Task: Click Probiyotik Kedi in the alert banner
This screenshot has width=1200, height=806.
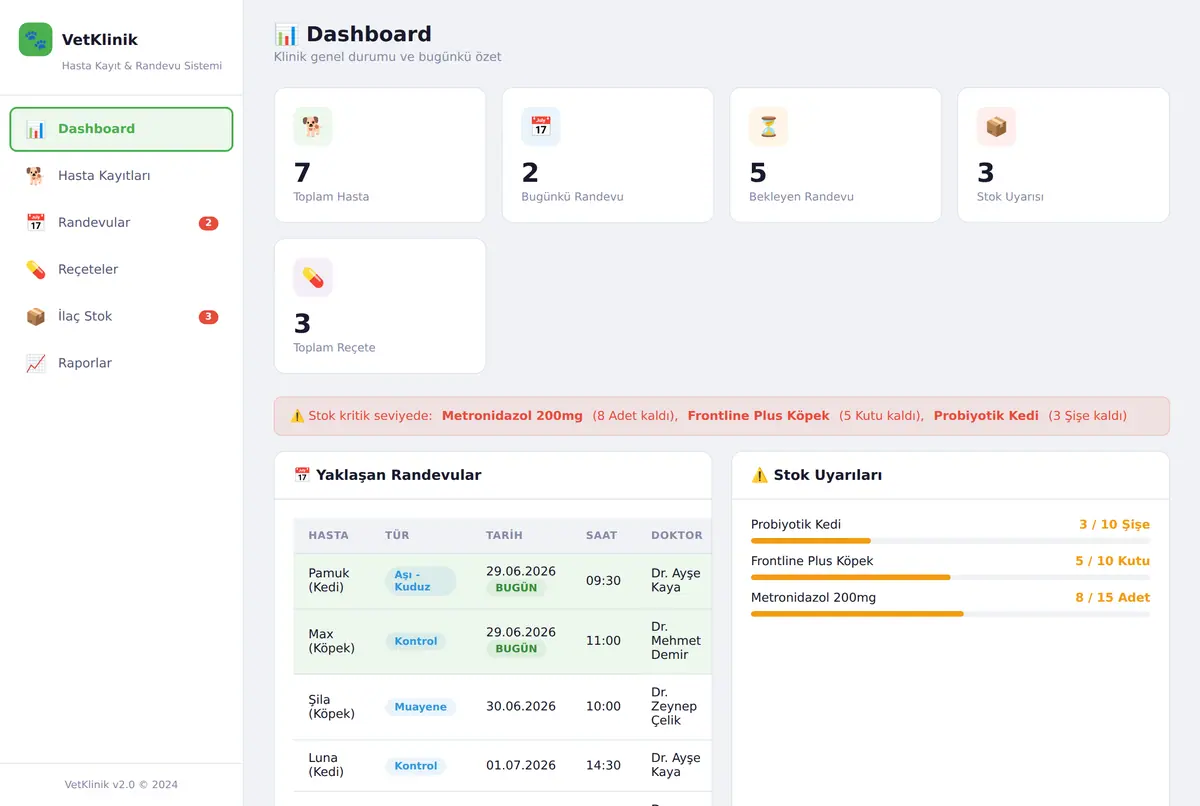Action: point(986,416)
